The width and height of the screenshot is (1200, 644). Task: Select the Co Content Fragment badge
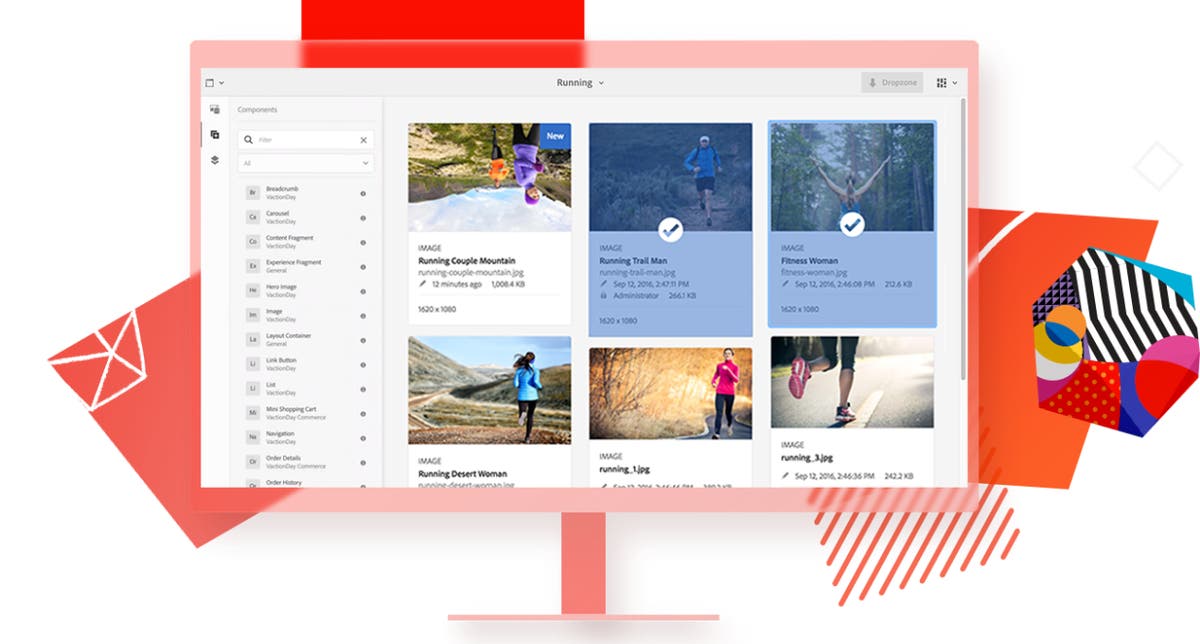[253, 241]
